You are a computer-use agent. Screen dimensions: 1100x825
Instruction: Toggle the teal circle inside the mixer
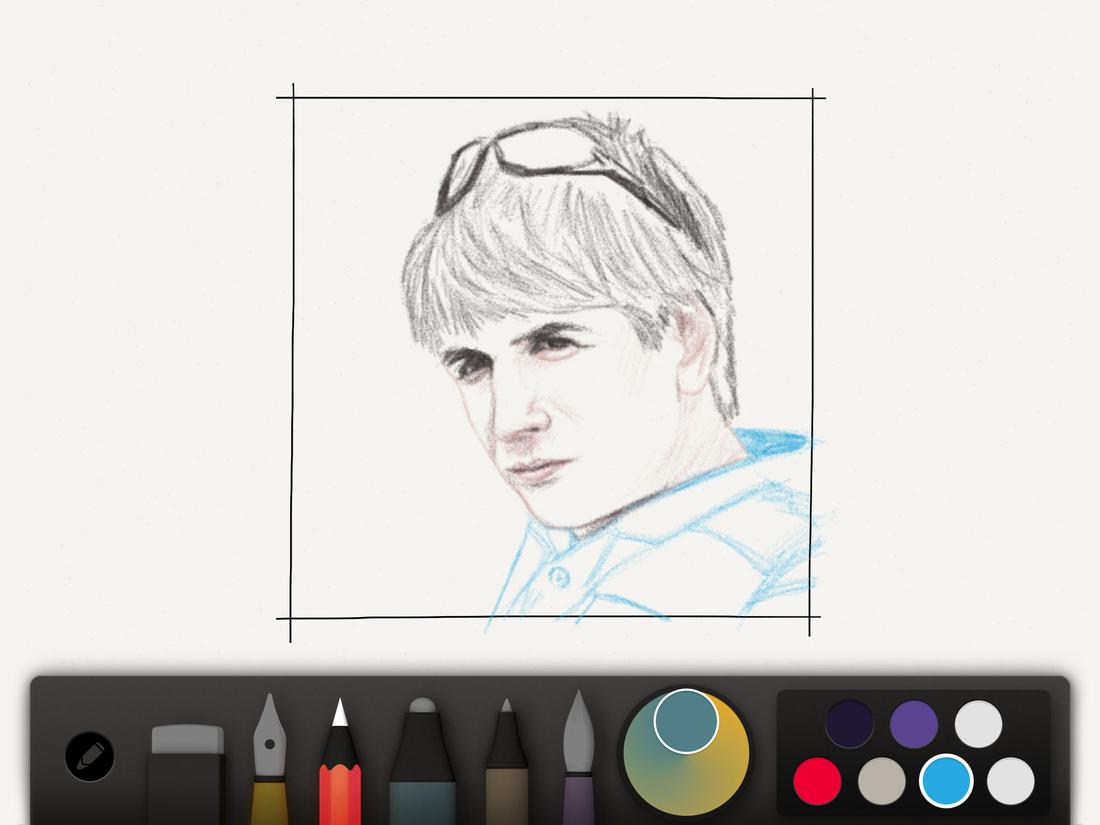click(685, 720)
